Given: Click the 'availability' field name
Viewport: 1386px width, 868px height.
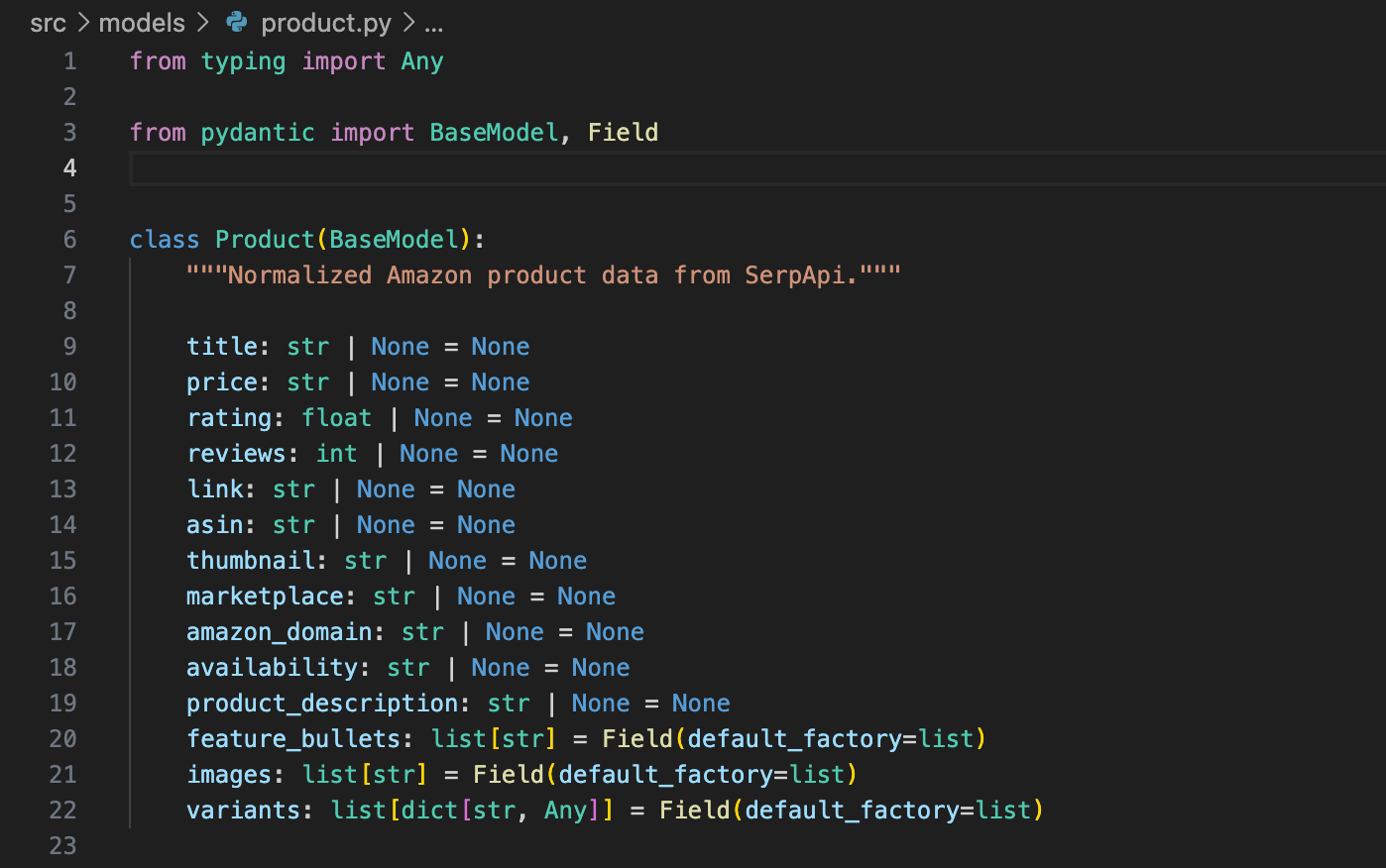Looking at the screenshot, I should click(272, 668).
